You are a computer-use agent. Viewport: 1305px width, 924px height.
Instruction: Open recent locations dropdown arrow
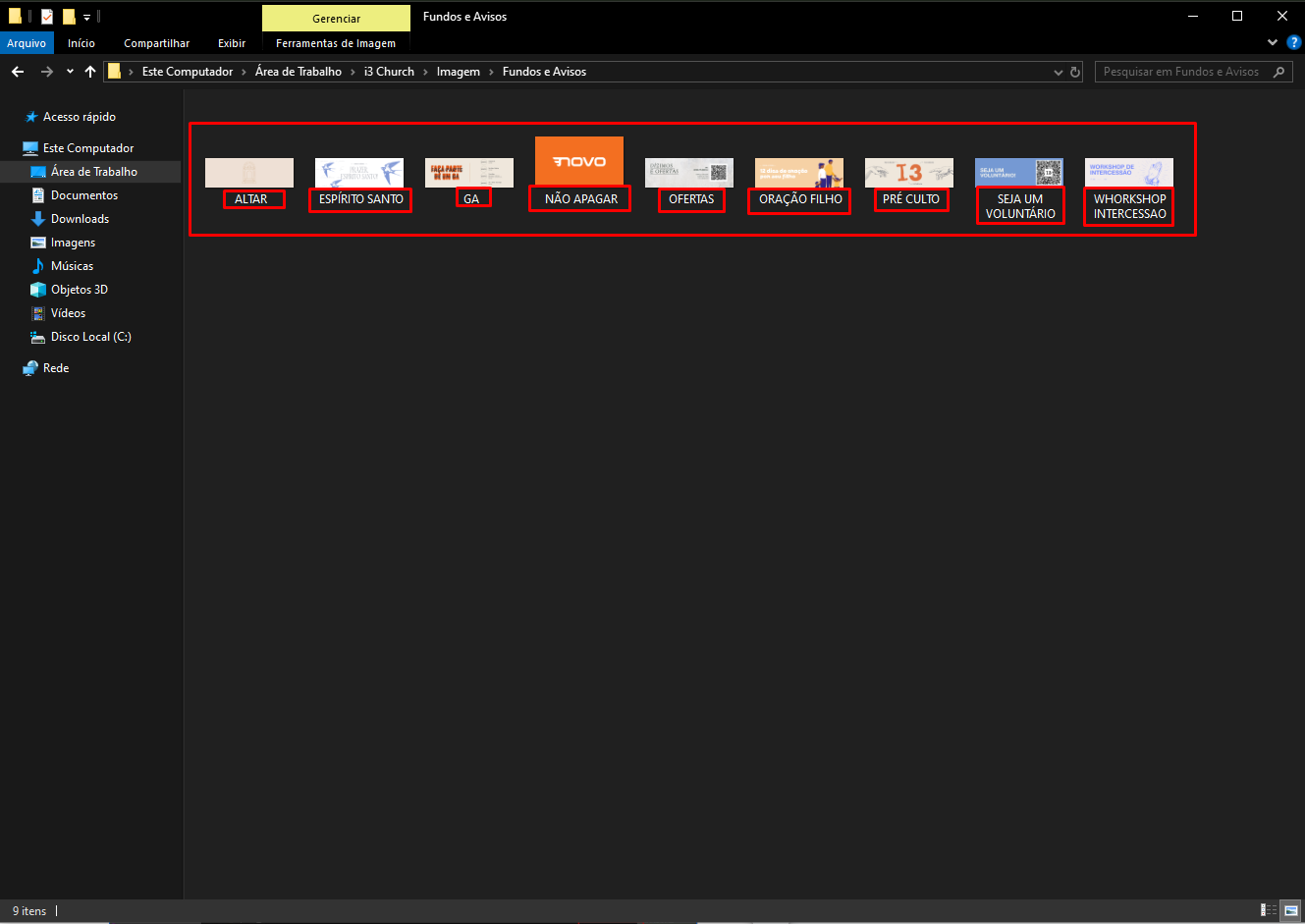click(x=70, y=72)
